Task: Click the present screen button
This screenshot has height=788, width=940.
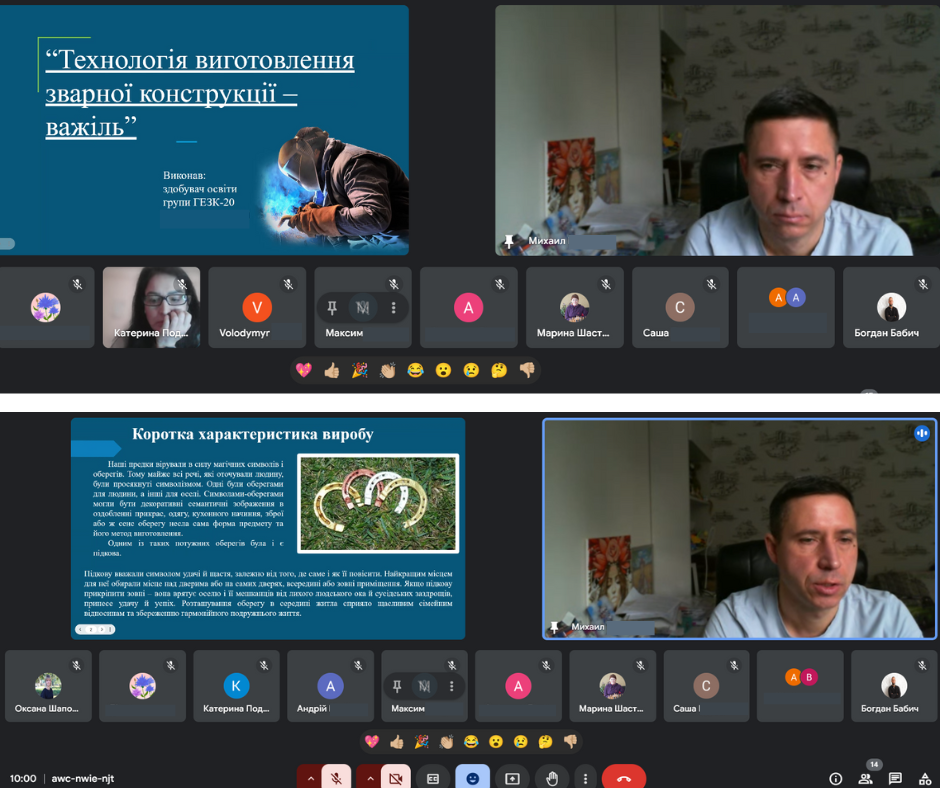Action: pos(512,778)
